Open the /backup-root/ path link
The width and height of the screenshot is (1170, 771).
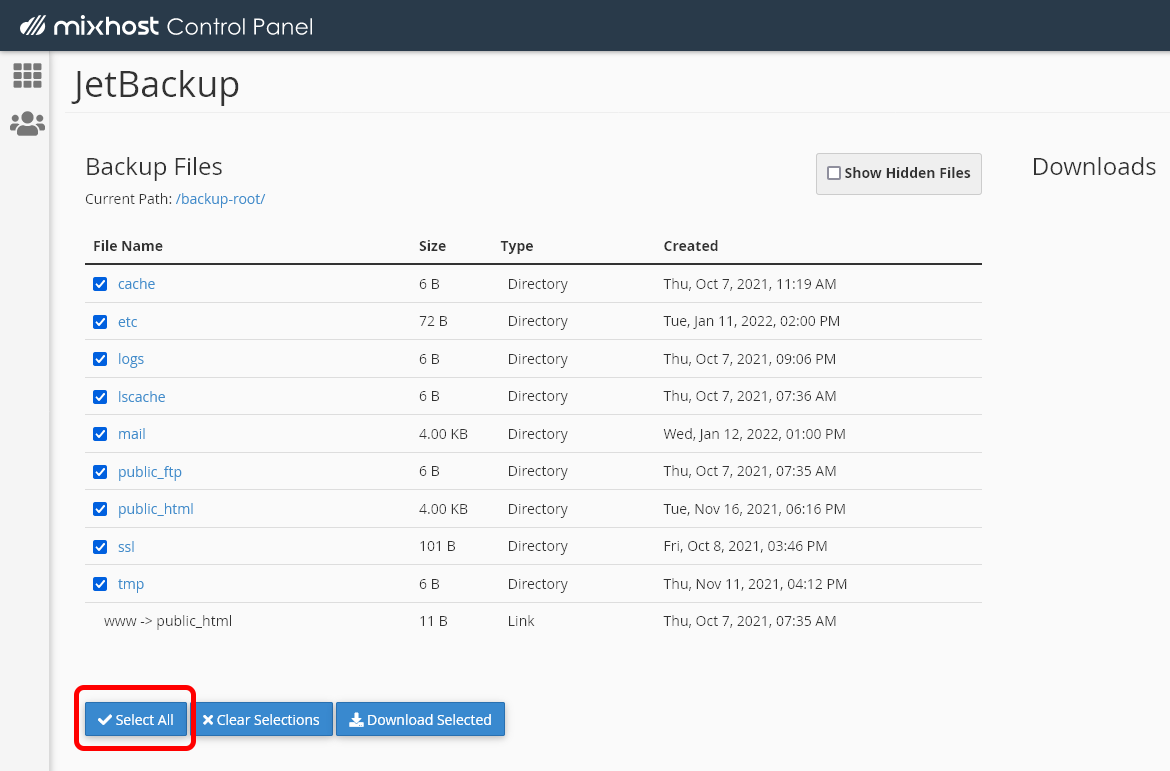tap(220, 199)
